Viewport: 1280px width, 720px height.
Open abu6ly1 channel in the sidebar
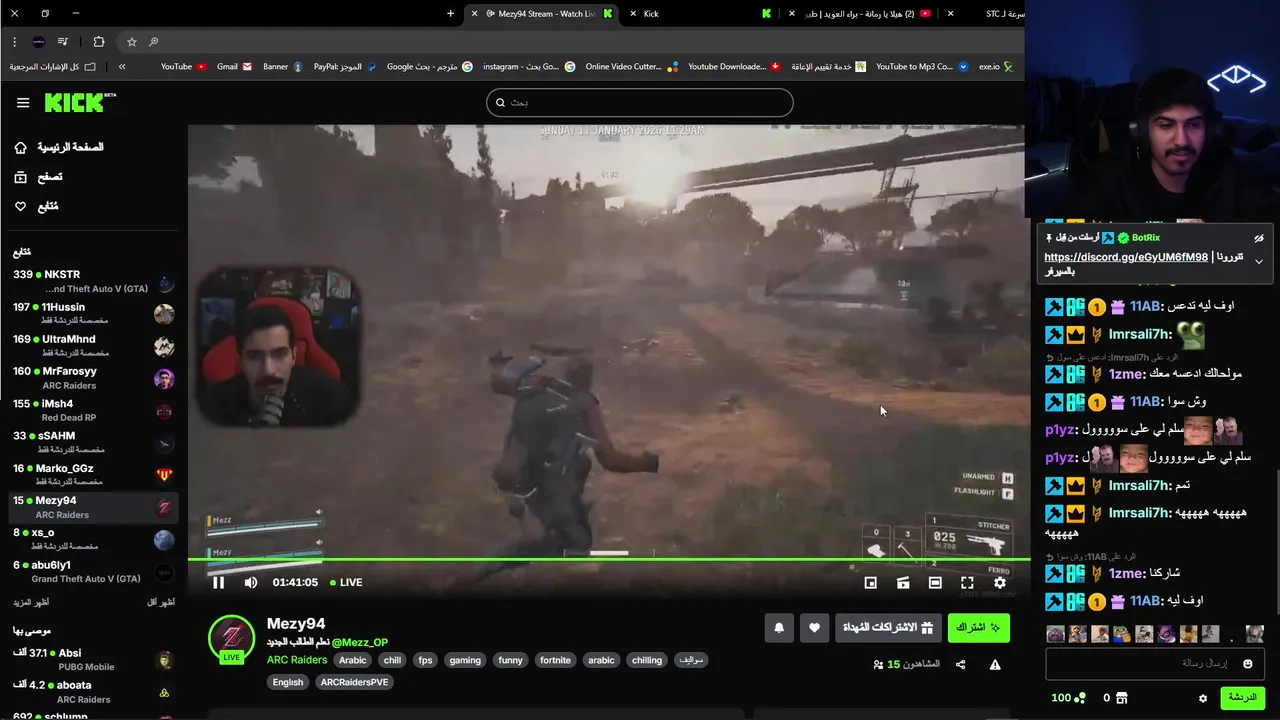click(93, 571)
